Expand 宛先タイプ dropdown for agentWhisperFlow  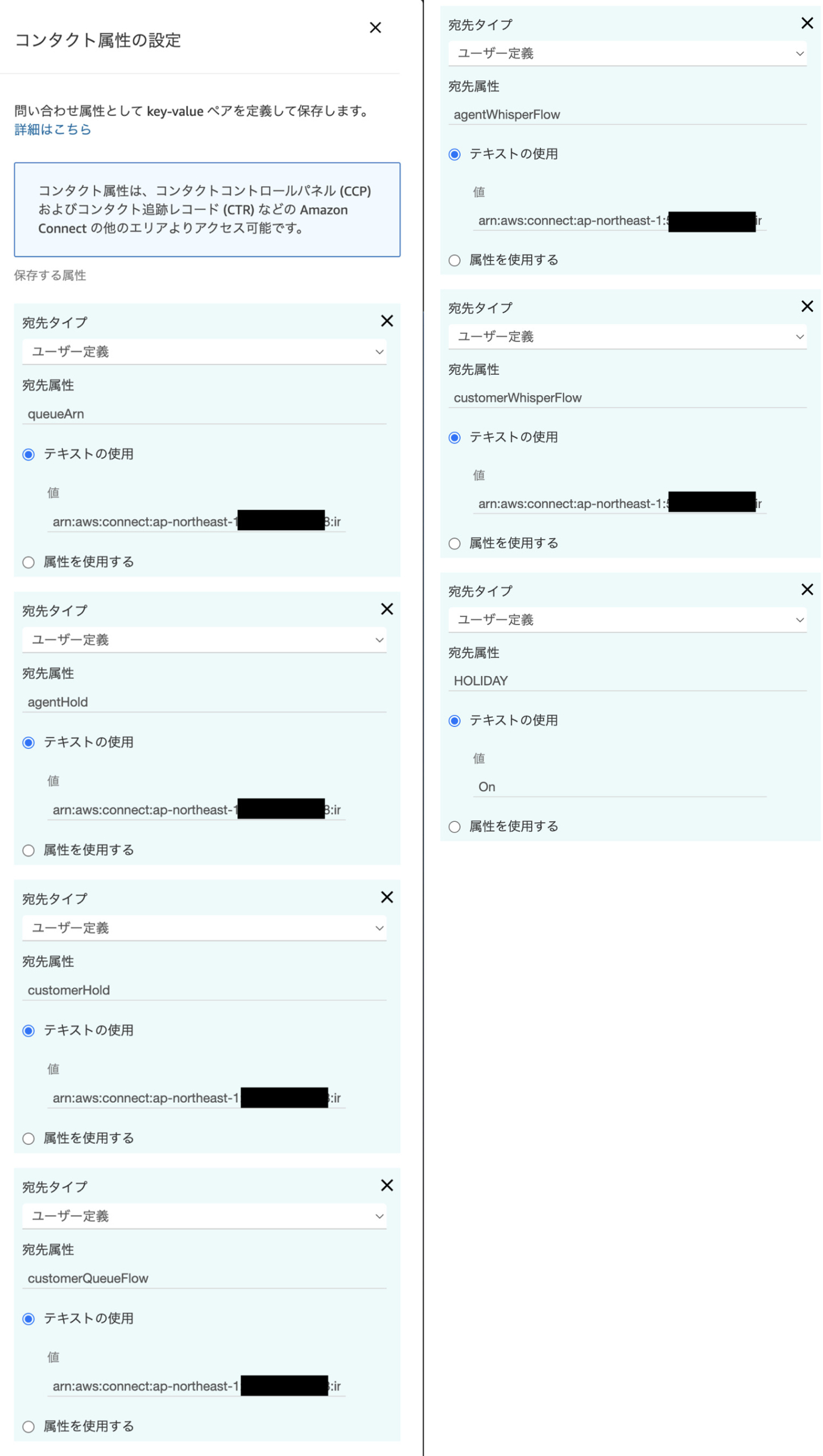click(x=627, y=54)
